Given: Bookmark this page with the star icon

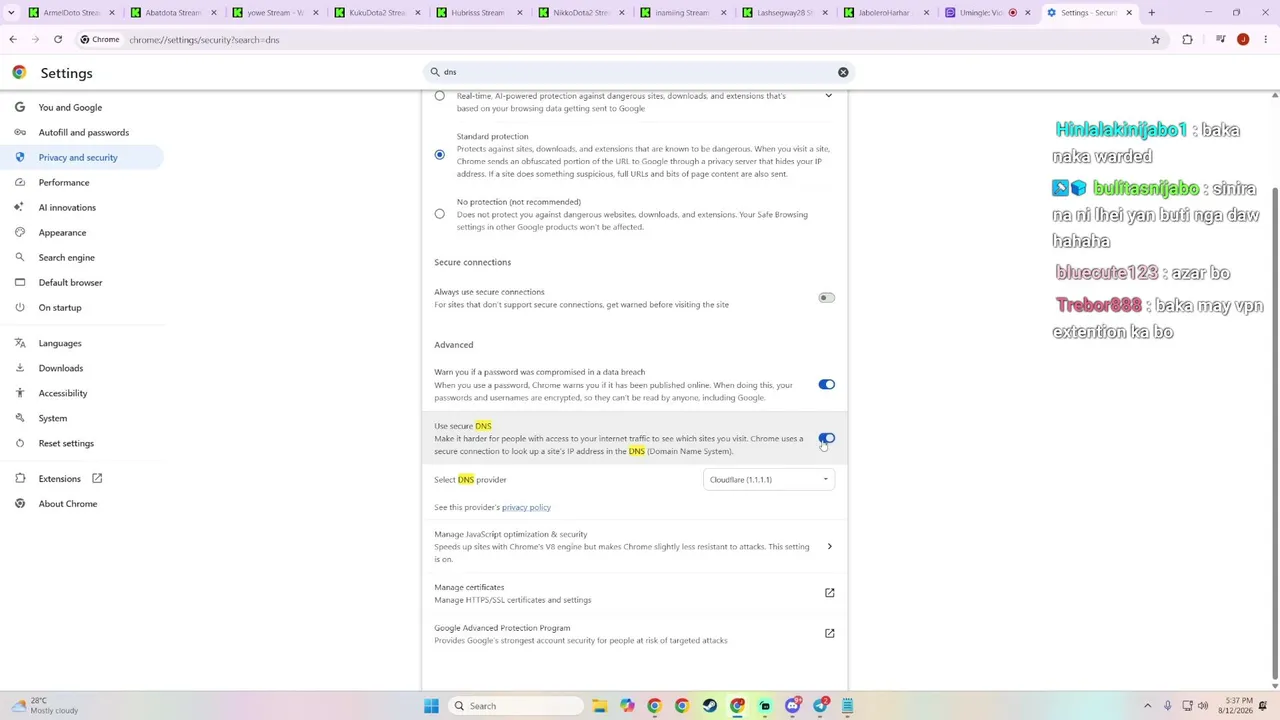Looking at the screenshot, I should pos(1155,40).
